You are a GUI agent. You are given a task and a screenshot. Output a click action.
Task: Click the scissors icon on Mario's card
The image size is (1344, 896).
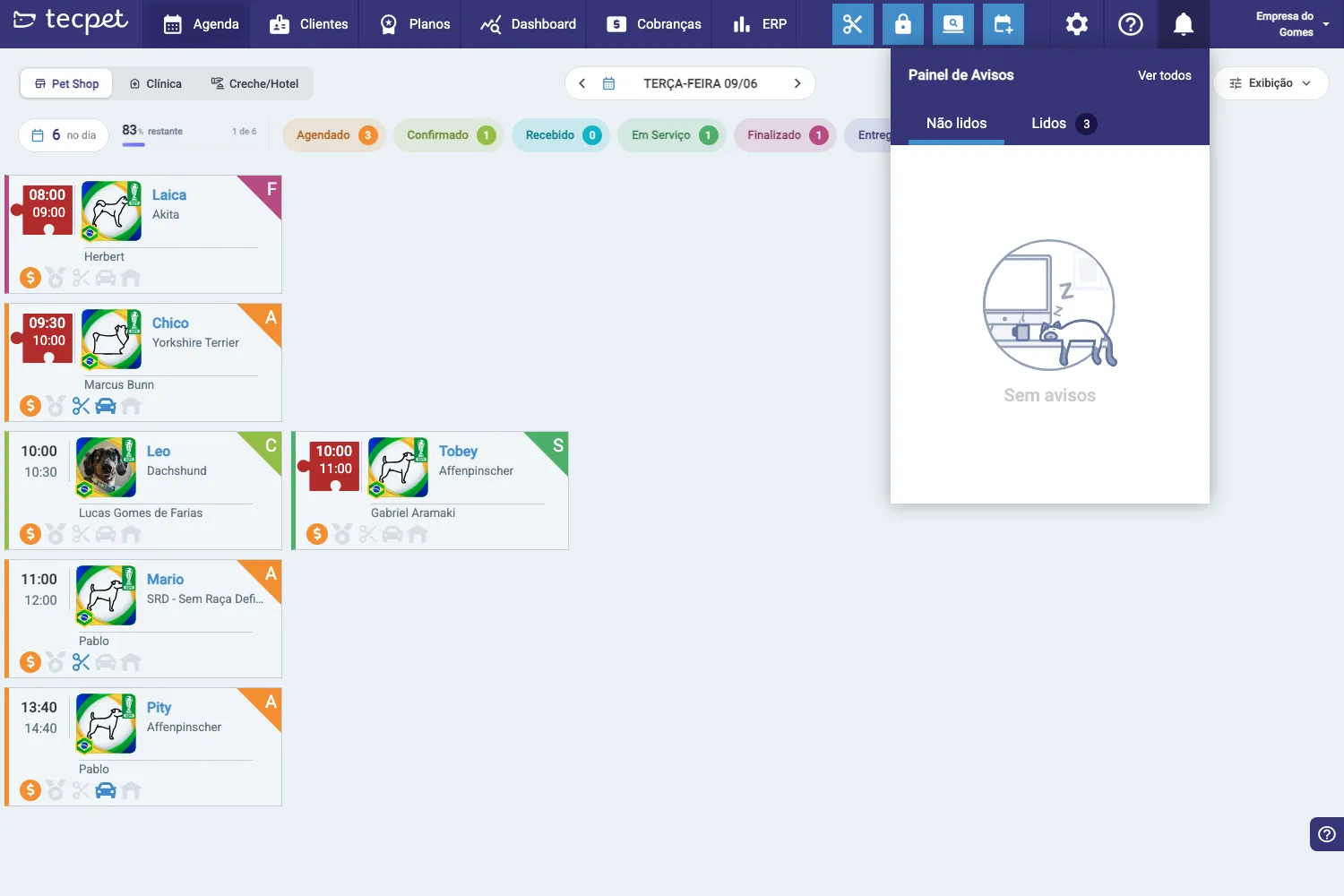tap(81, 662)
